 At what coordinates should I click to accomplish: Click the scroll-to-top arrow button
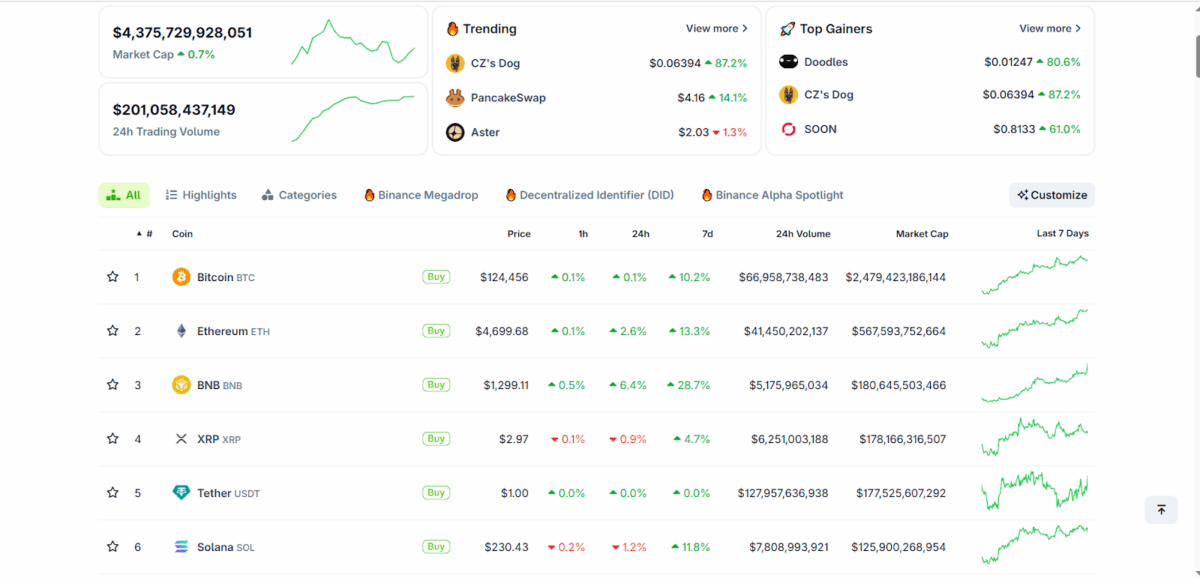[1161, 510]
